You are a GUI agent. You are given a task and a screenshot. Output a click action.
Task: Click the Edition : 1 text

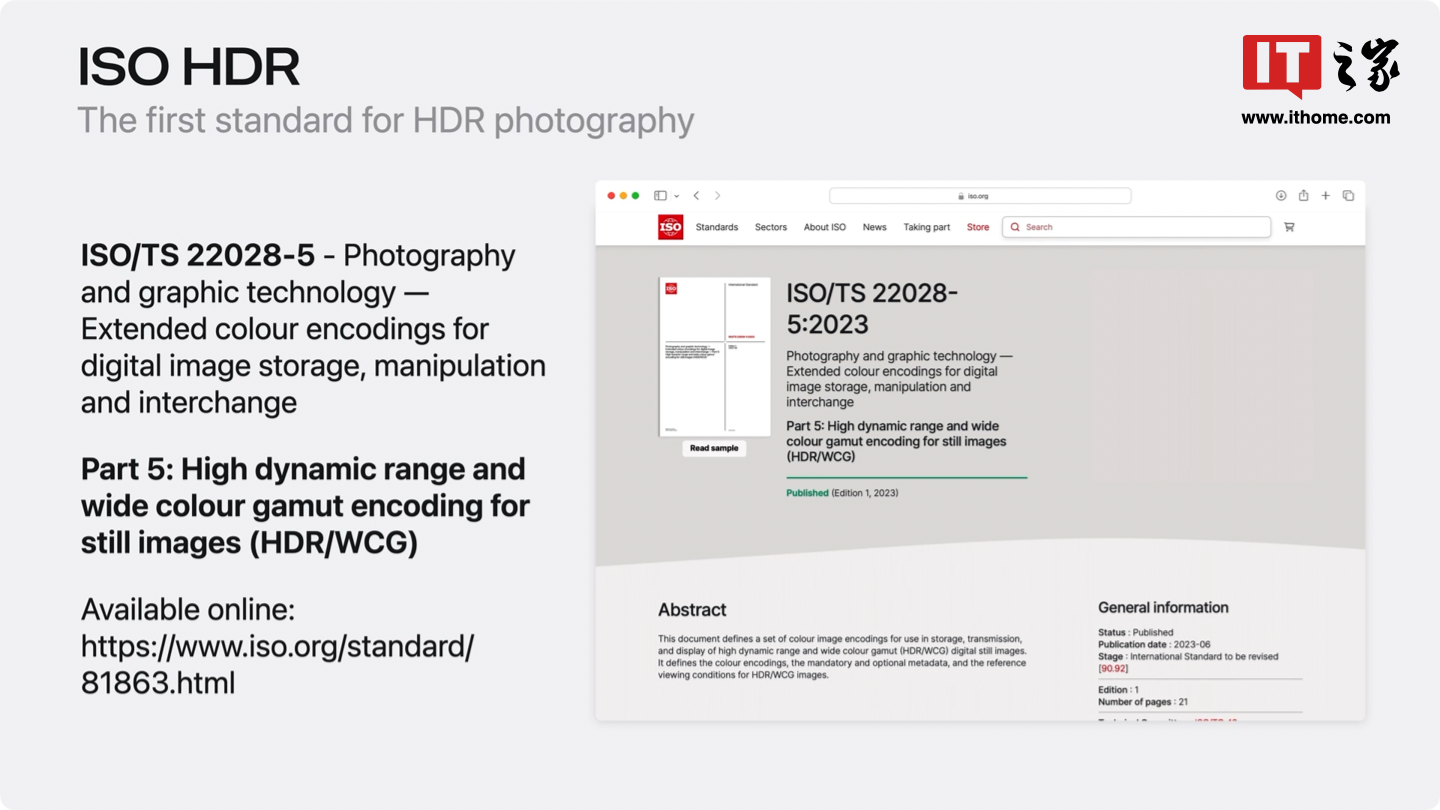(x=1118, y=690)
